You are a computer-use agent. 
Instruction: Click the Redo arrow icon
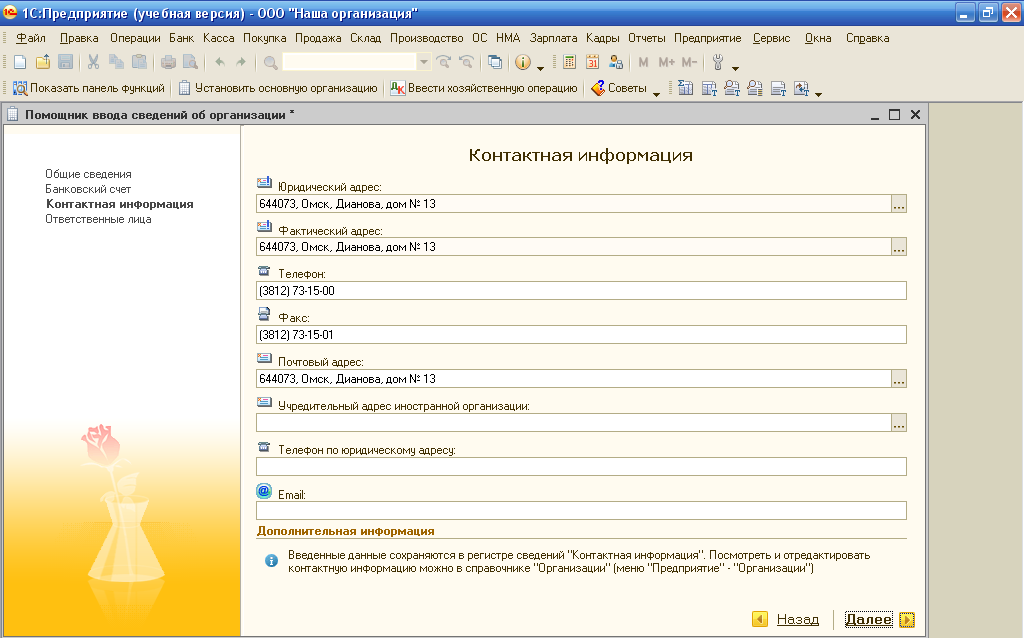click(x=241, y=62)
